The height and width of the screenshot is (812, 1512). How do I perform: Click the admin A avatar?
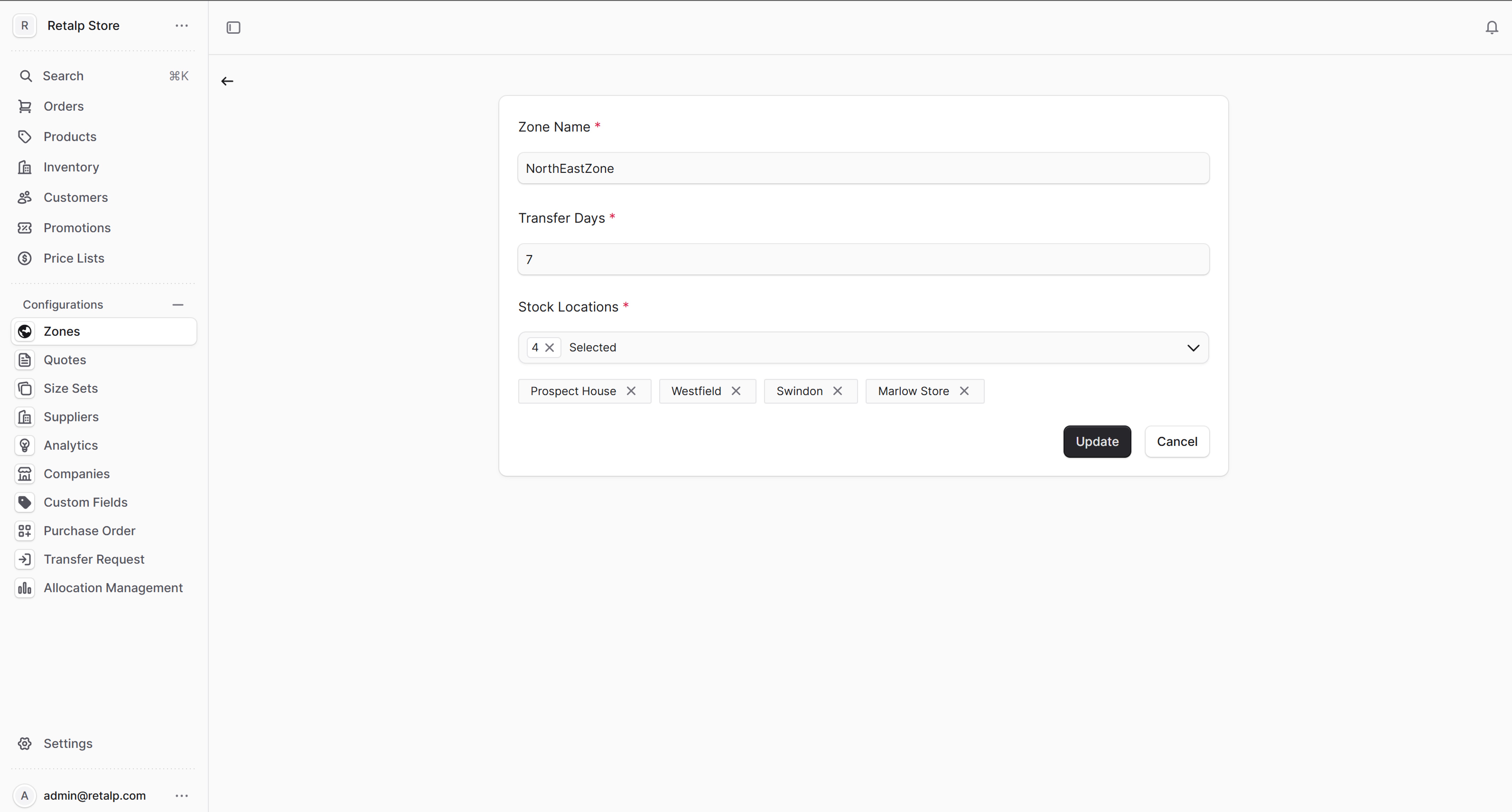pos(25,796)
